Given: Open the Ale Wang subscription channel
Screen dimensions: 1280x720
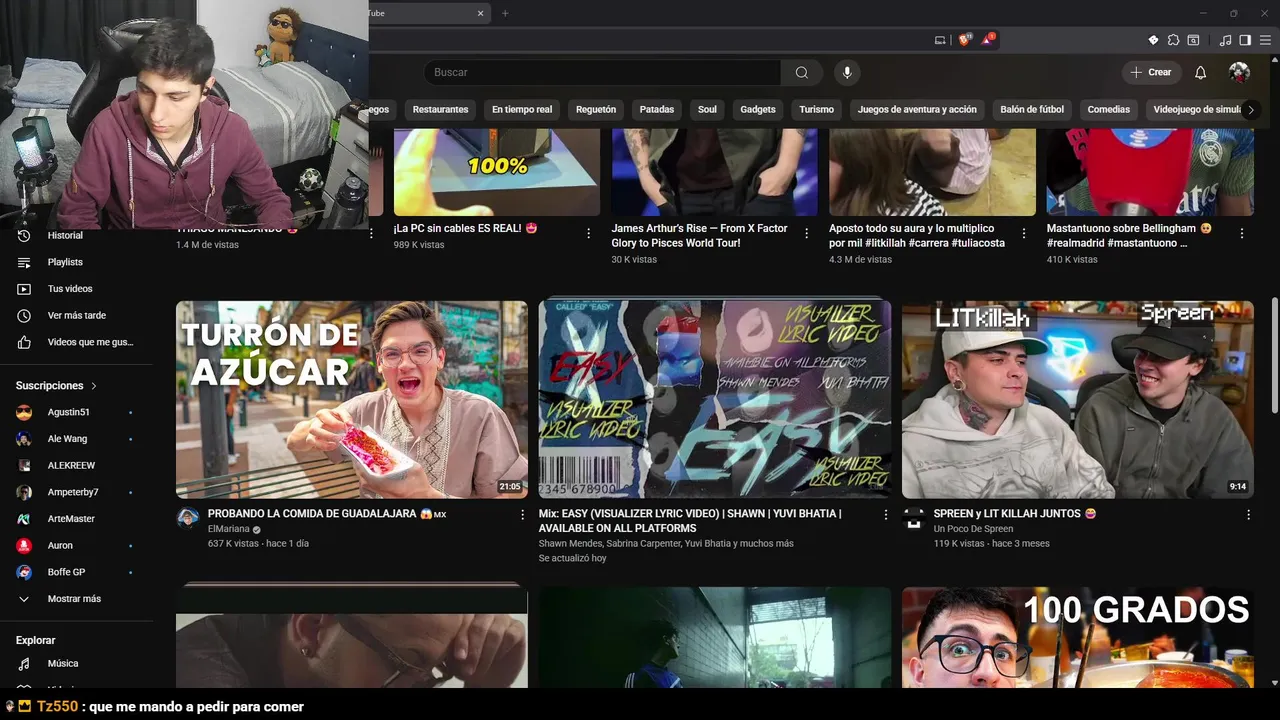Looking at the screenshot, I should pos(76,439).
